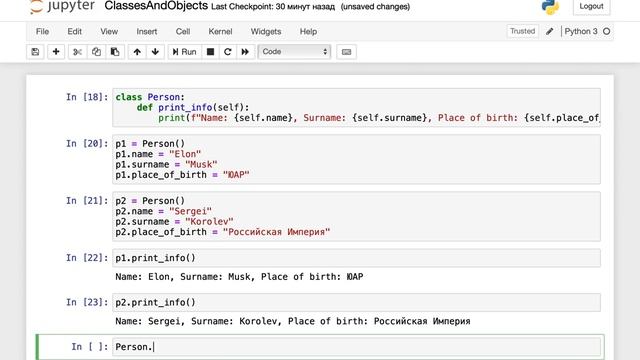
Task: Paste cells below
Action: point(115,52)
